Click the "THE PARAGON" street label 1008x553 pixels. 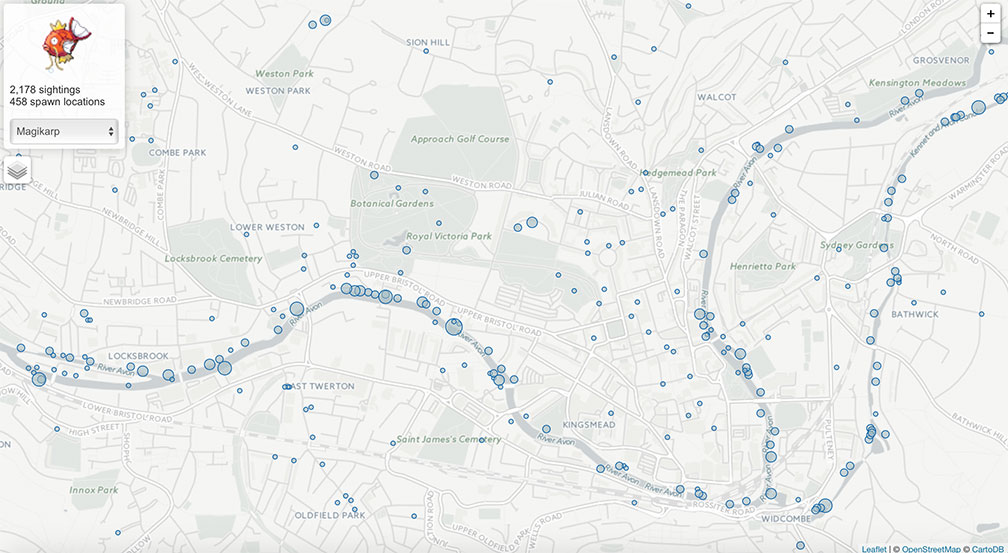tap(683, 219)
